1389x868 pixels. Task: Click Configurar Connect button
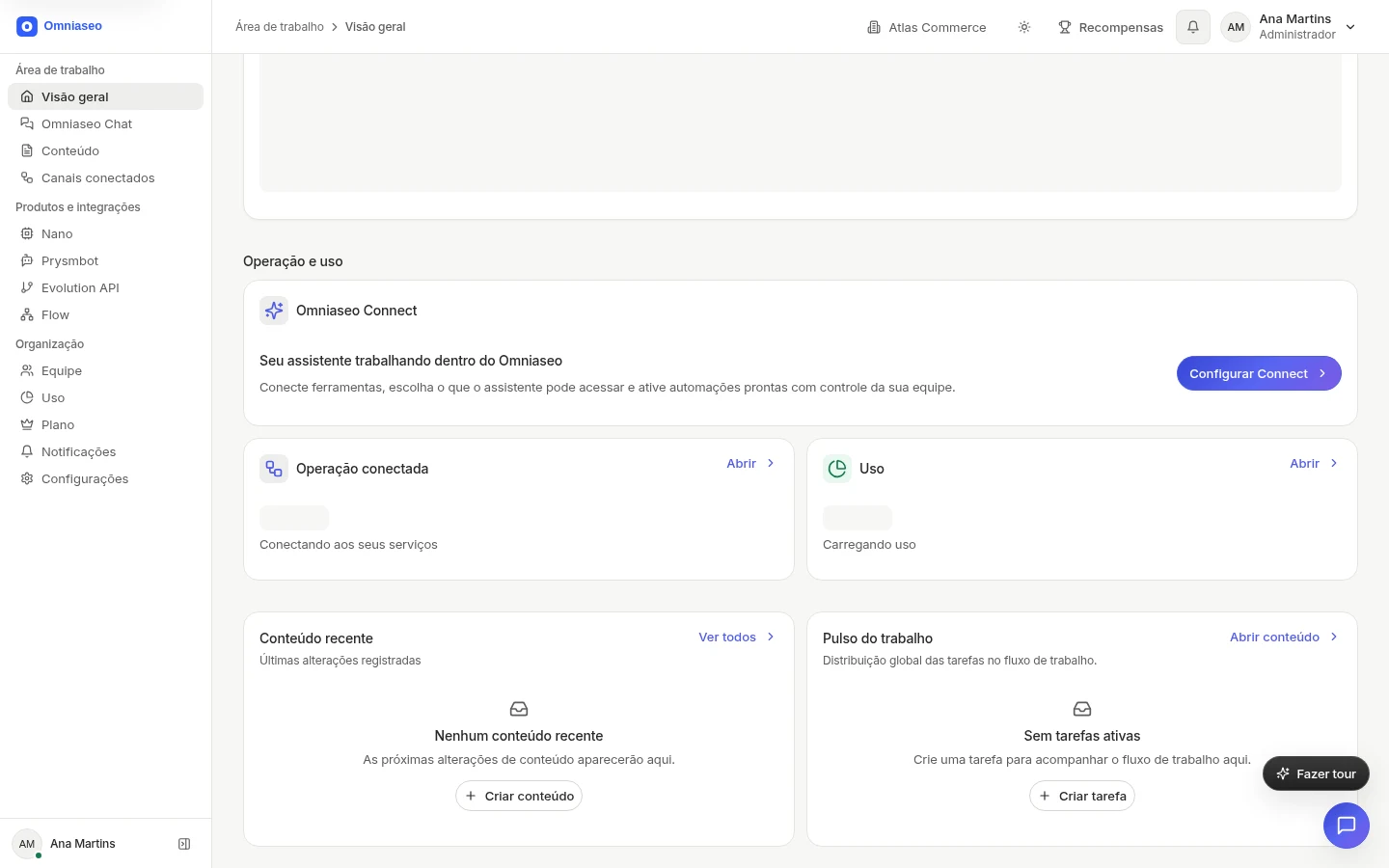1259,373
